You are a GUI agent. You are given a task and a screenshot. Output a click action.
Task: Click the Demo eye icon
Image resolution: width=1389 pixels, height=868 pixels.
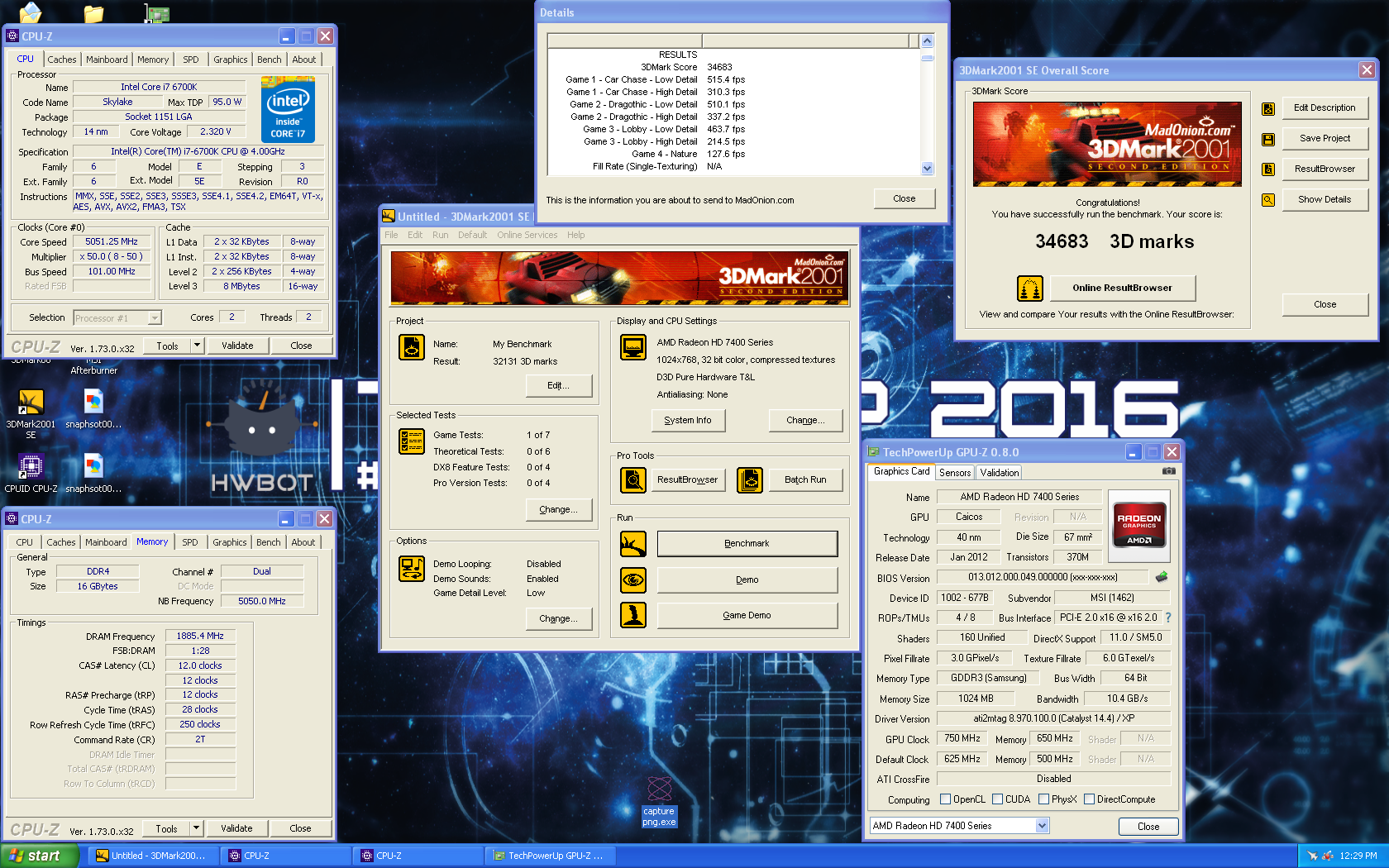[x=633, y=579]
